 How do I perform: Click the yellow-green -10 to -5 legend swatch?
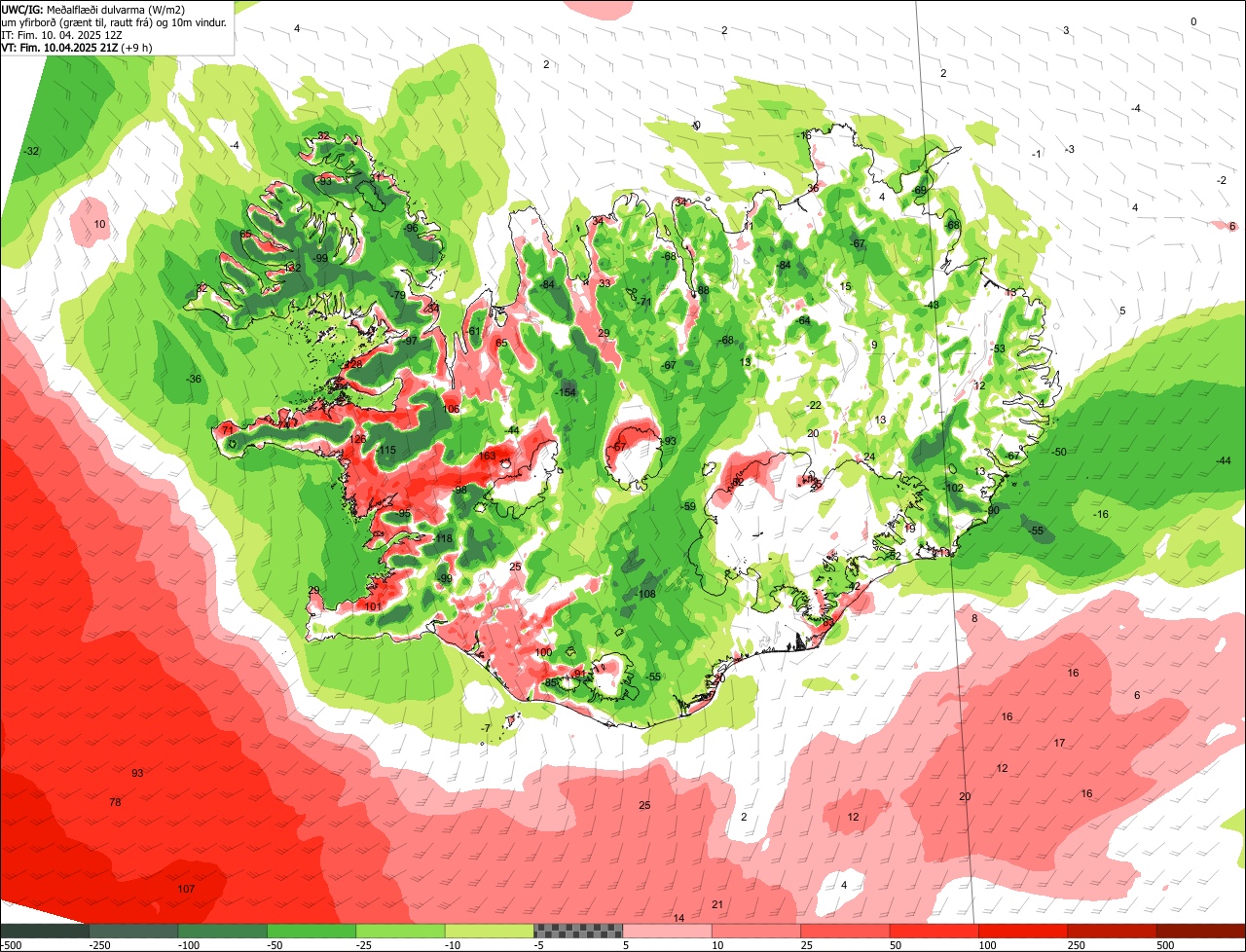tap(489, 931)
